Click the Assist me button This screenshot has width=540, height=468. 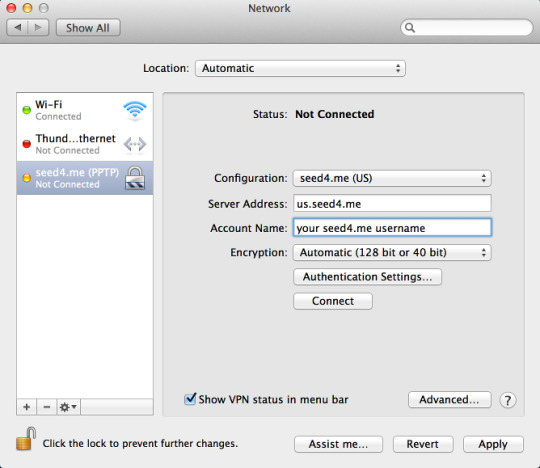coord(338,444)
